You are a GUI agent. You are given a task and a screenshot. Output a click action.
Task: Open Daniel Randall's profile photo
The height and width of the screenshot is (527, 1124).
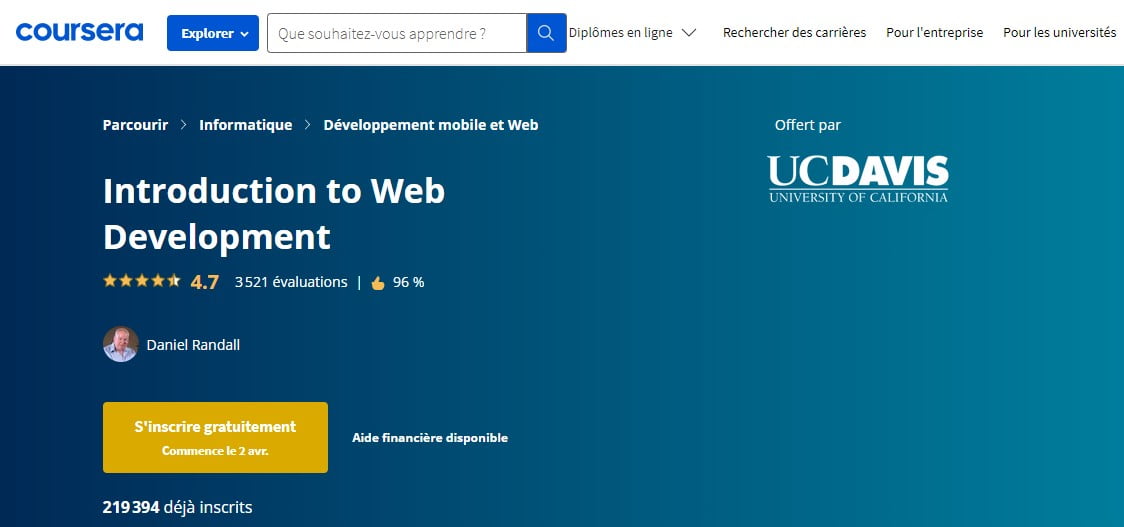click(120, 345)
